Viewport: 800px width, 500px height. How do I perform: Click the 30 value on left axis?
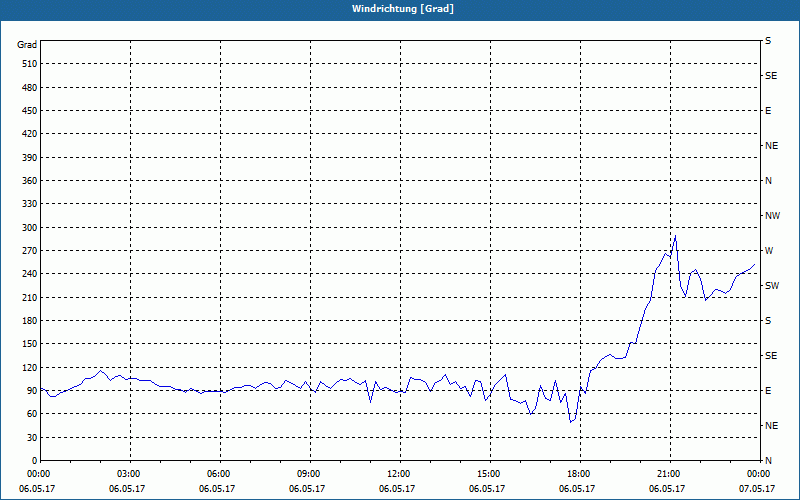pyautogui.click(x=32, y=437)
